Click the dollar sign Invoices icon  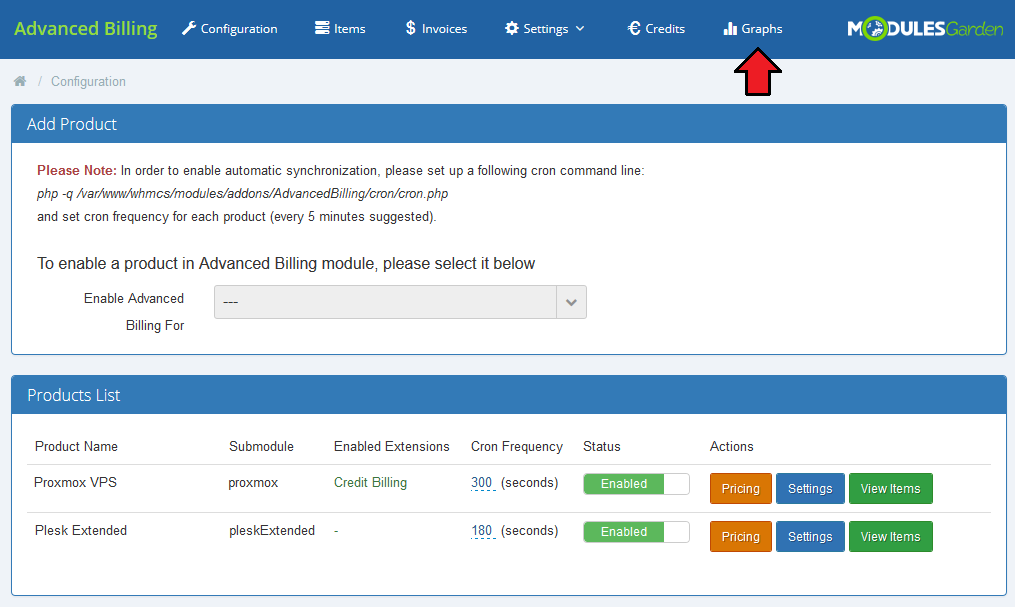(410, 28)
